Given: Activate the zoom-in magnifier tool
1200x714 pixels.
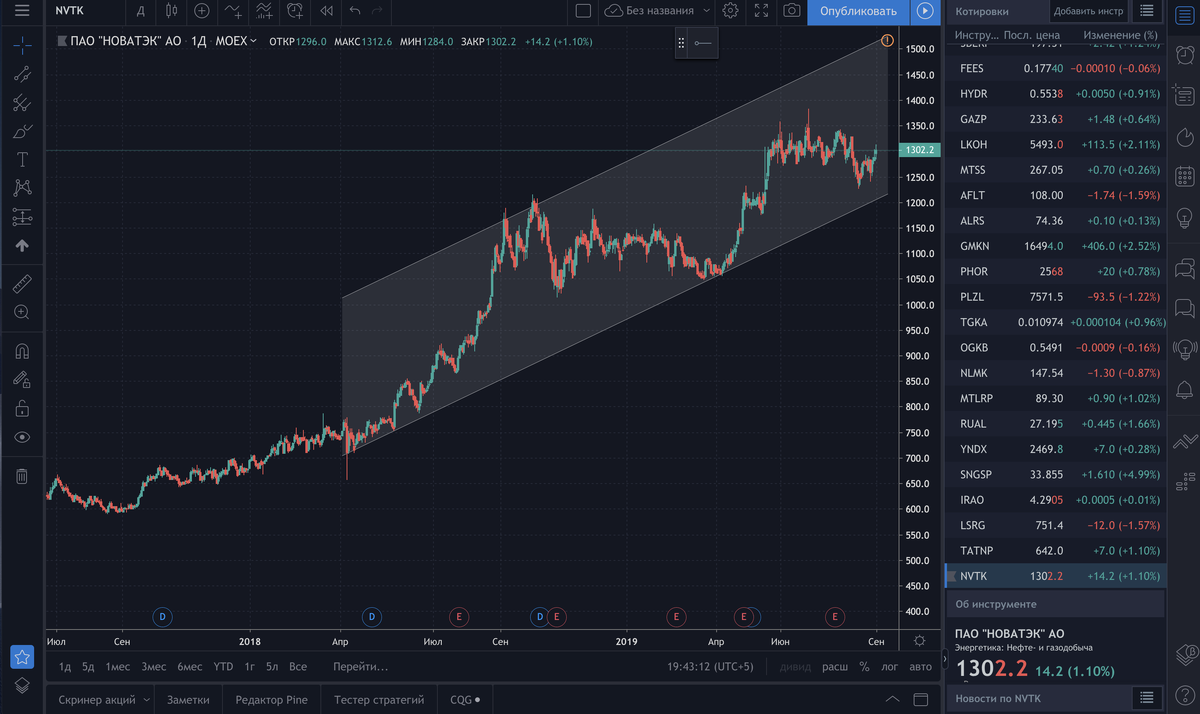Looking at the screenshot, I should [22, 312].
